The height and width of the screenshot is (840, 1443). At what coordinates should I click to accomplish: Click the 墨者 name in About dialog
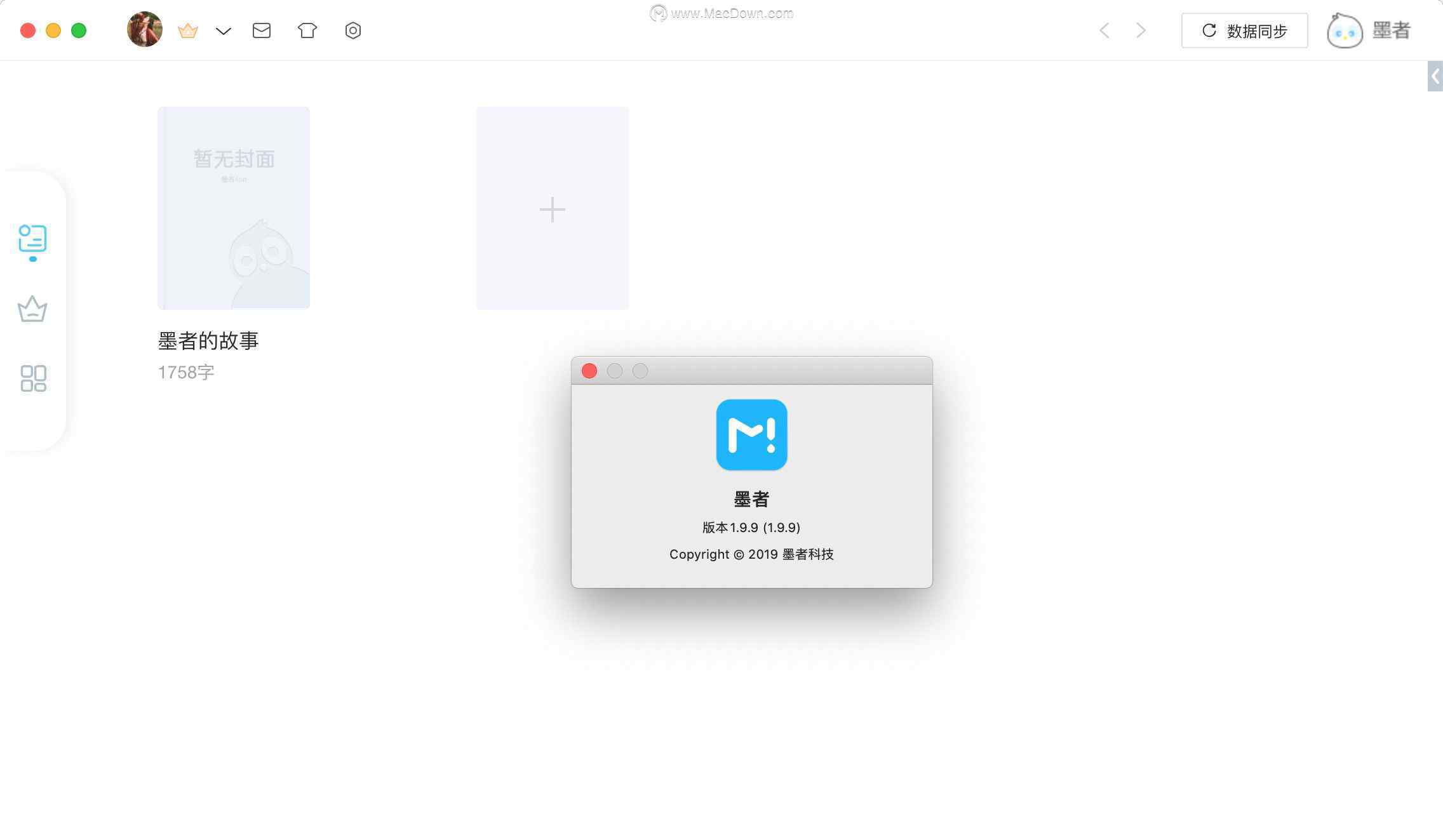click(x=751, y=500)
